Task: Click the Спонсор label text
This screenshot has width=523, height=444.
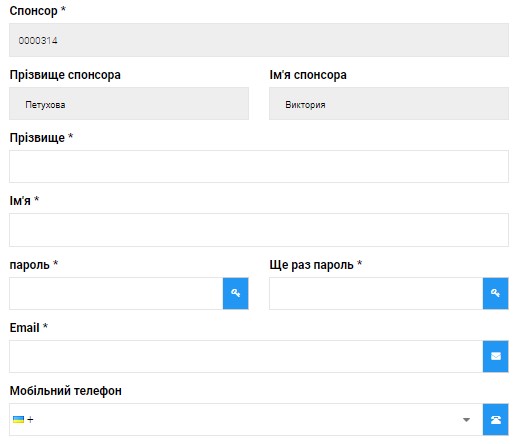Action: [x=33, y=11]
